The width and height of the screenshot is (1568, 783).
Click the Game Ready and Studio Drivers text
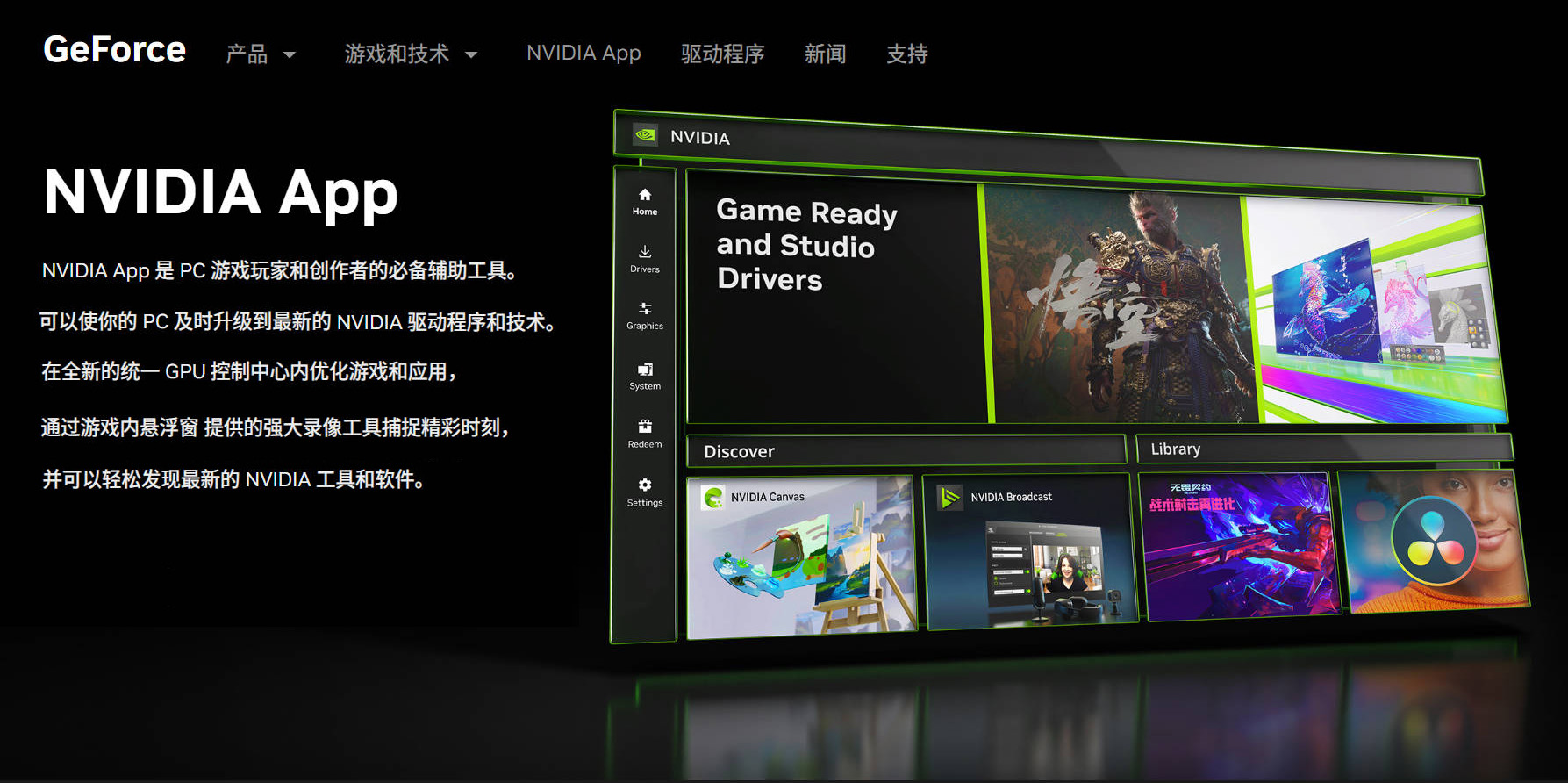coord(806,245)
